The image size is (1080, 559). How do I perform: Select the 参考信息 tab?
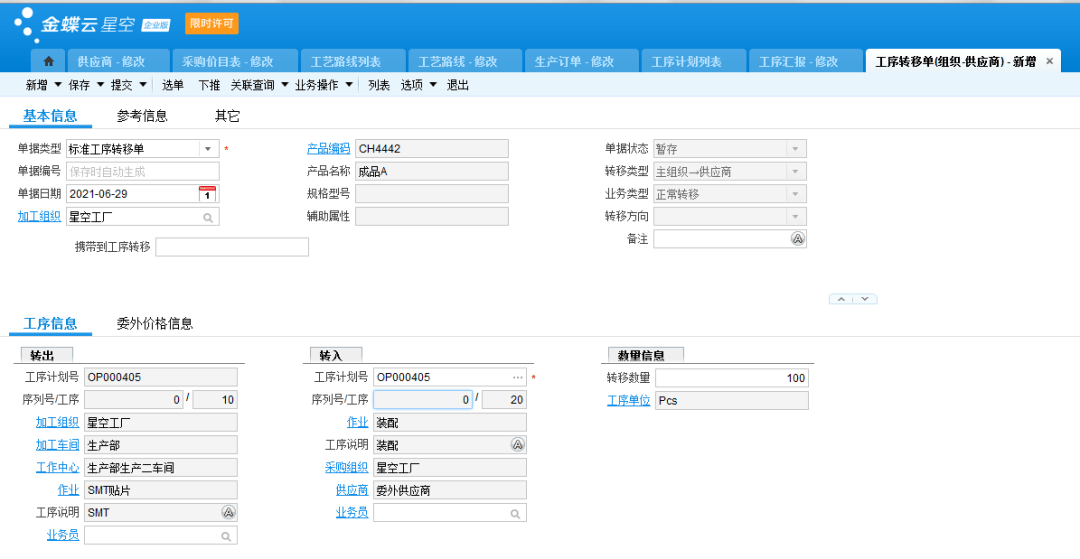coord(142,116)
